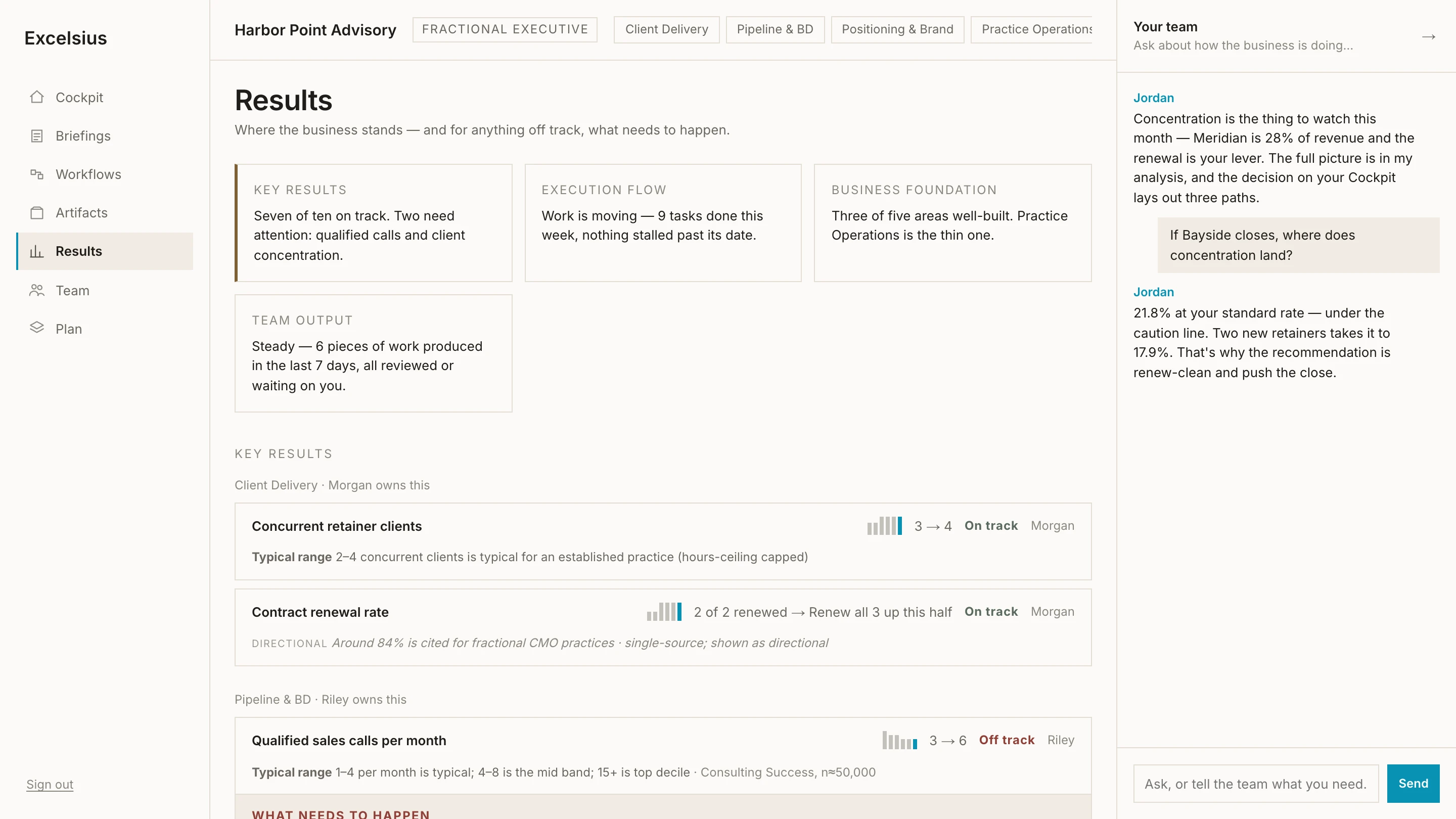Click On track status for Contract renewal rate
Viewport: 1456px width, 819px height.
(991, 612)
